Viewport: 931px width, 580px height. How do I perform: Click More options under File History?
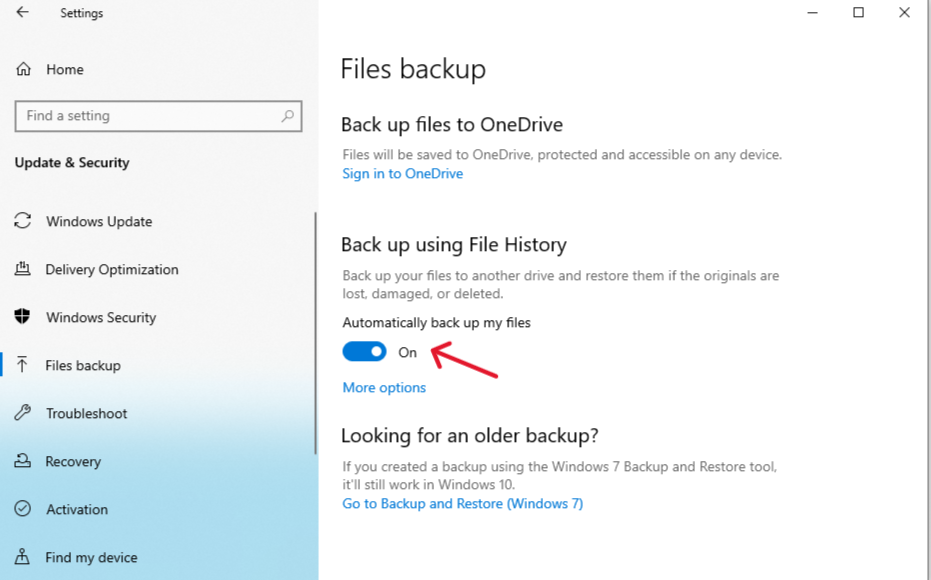[383, 387]
